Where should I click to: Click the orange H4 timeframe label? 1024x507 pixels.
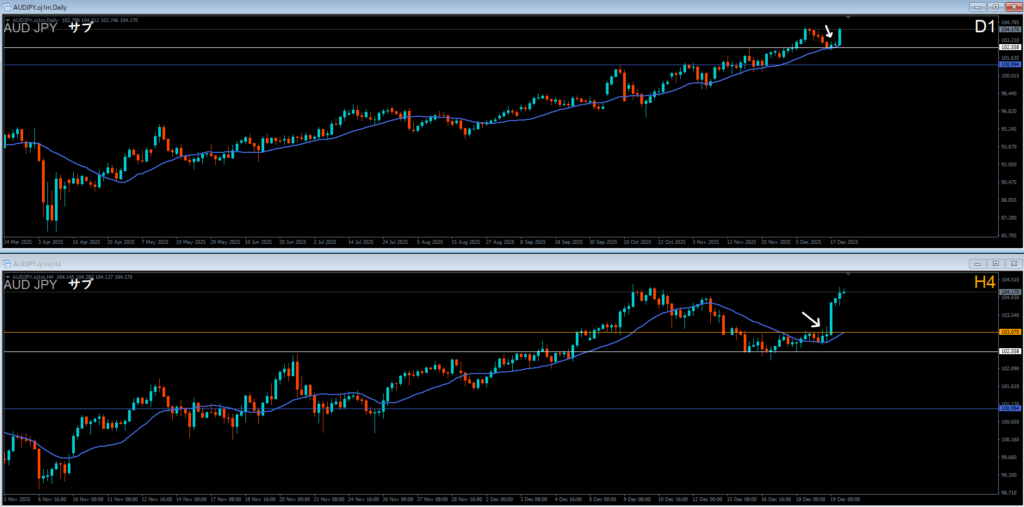click(x=985, y=284)
